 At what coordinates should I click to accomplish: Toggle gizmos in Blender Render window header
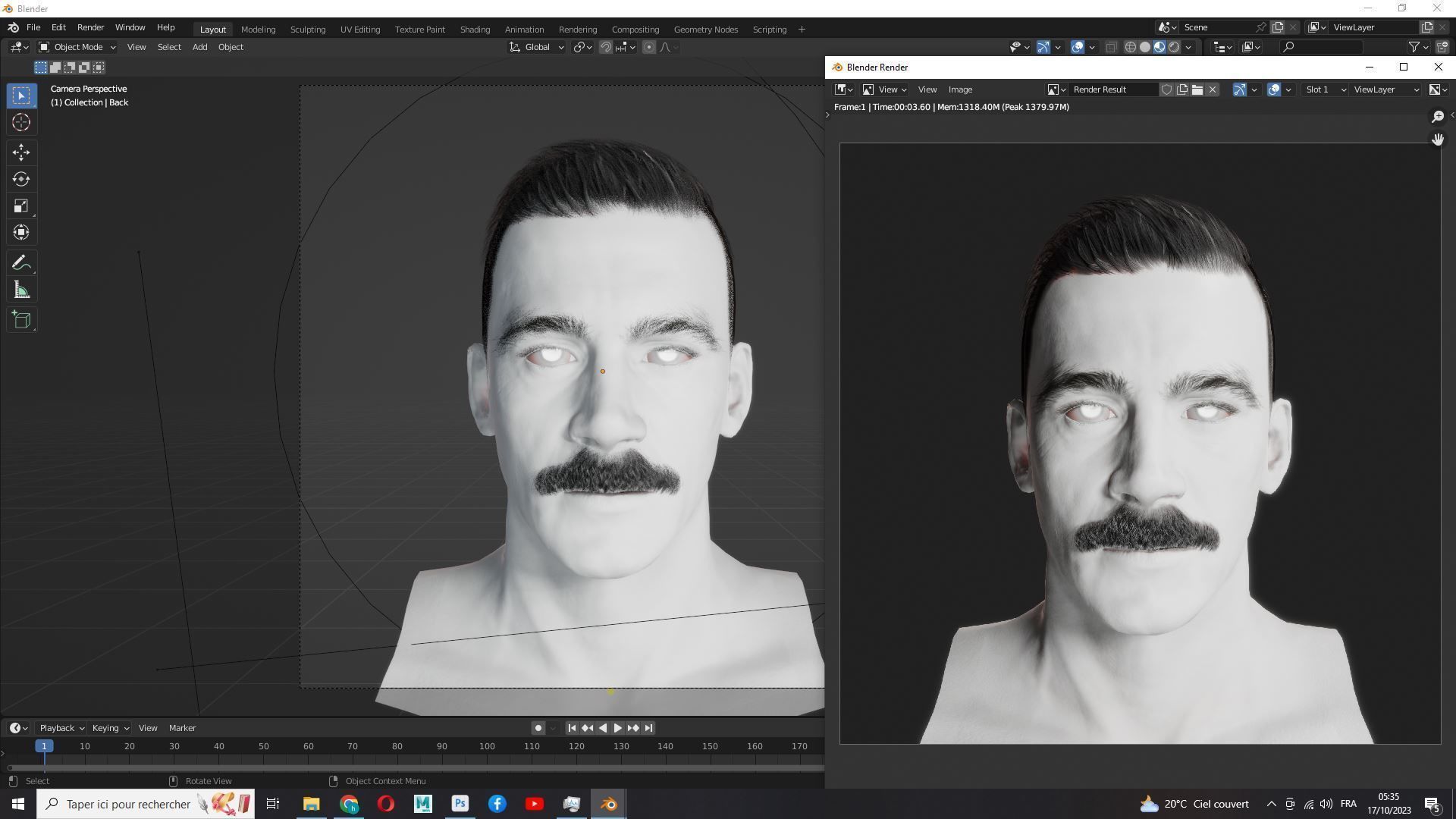[1240, 89]
